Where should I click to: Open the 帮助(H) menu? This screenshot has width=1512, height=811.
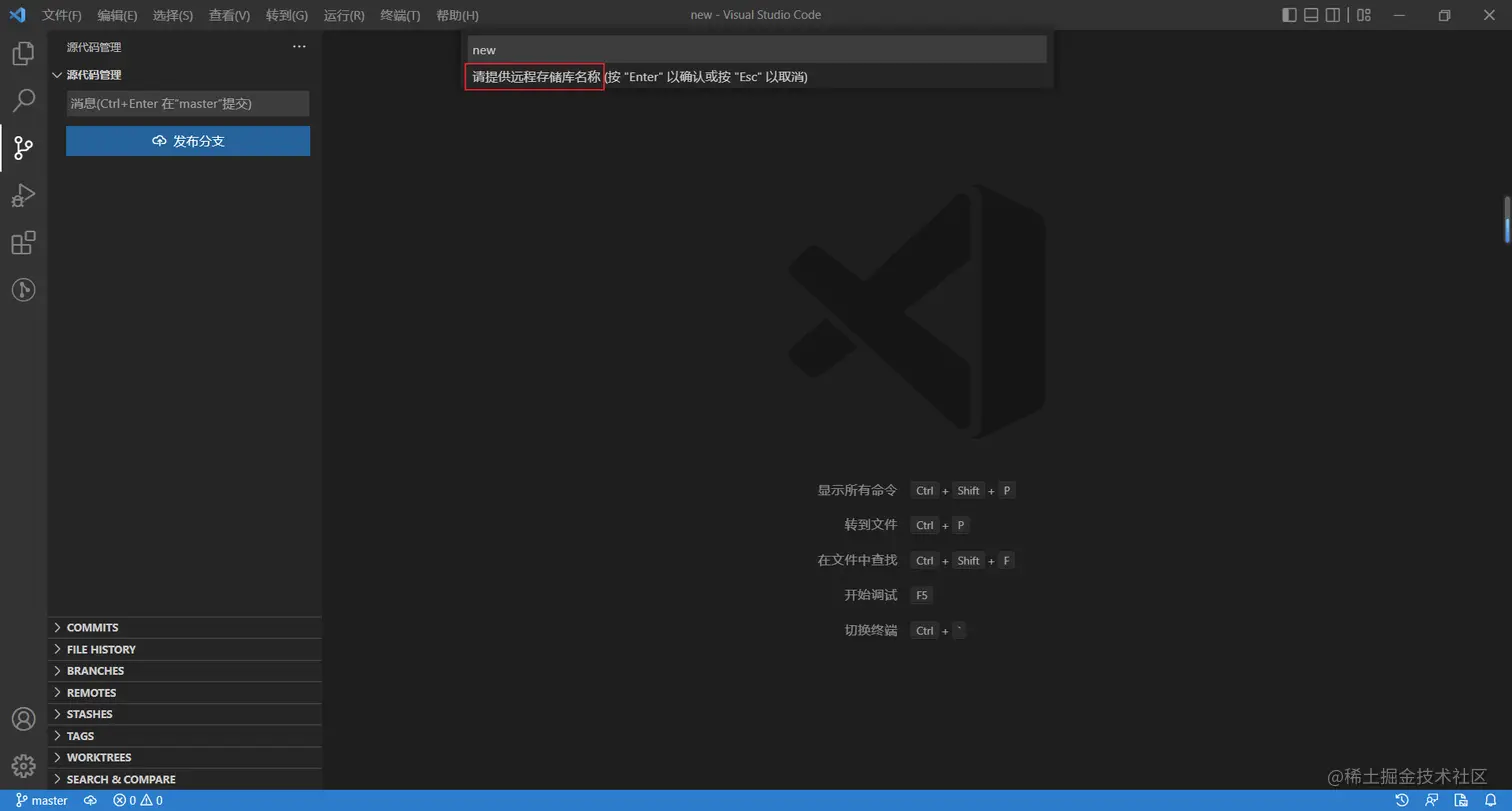[457, 15]
